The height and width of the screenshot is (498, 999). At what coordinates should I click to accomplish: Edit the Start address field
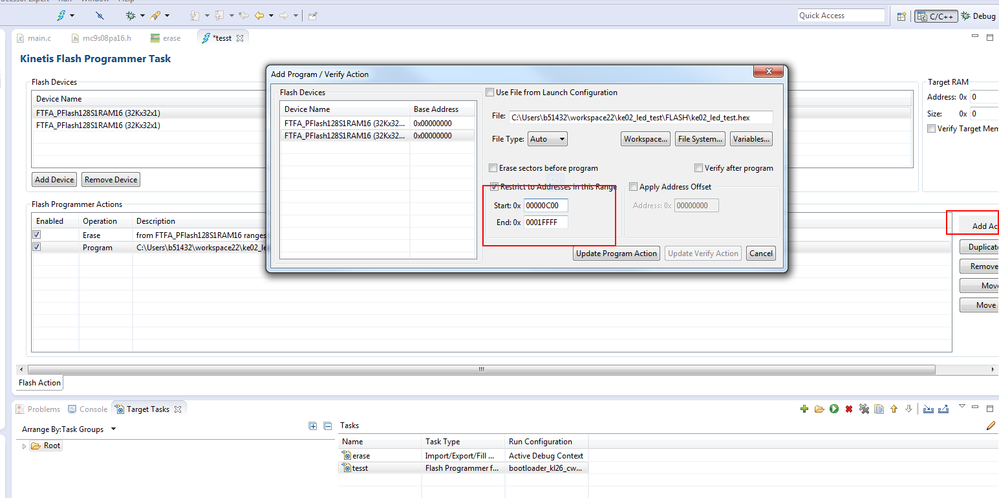[546, 206]
